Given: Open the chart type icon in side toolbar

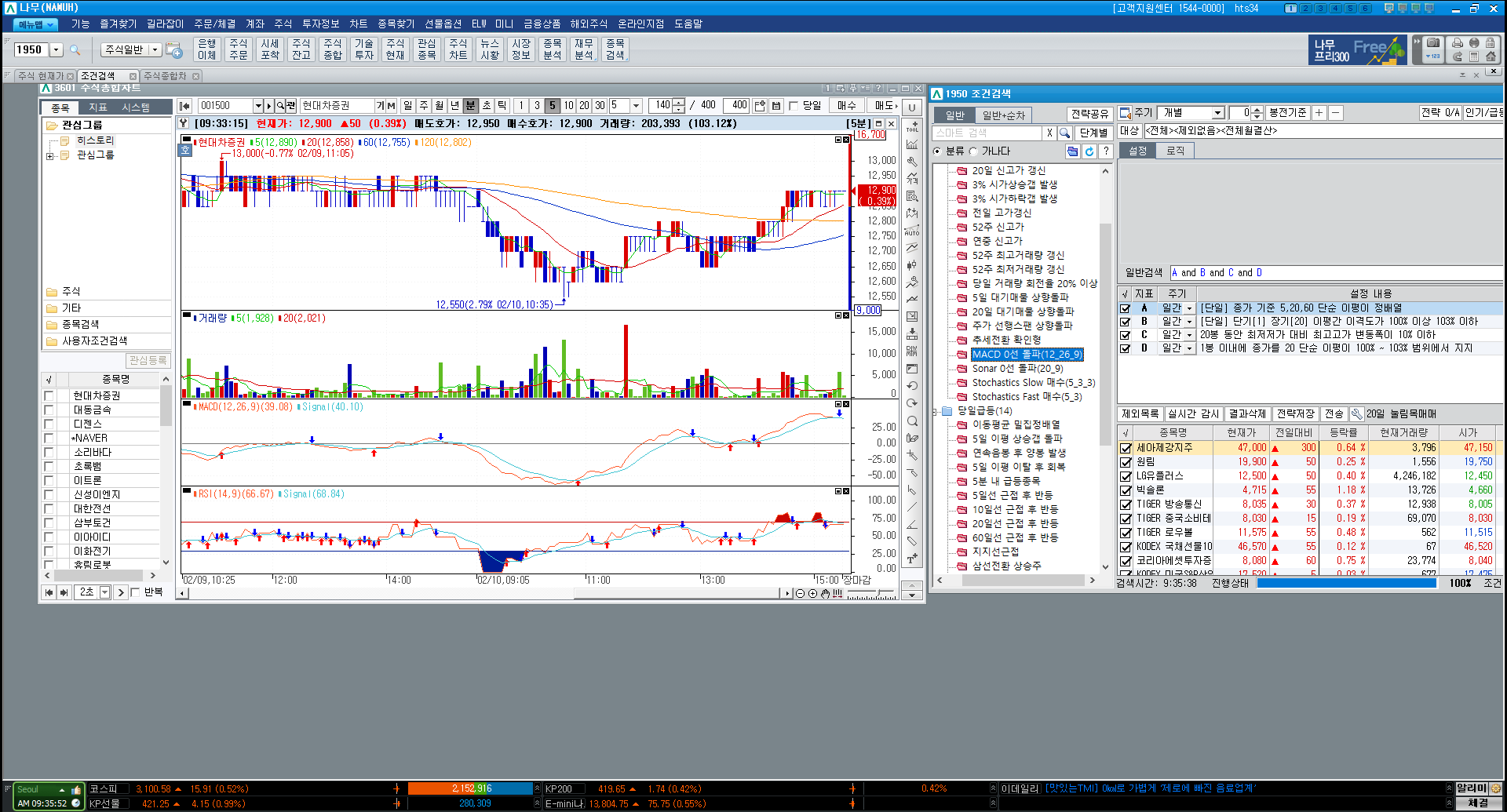Looking at the screenshot, I should click(x=912, y=144).
